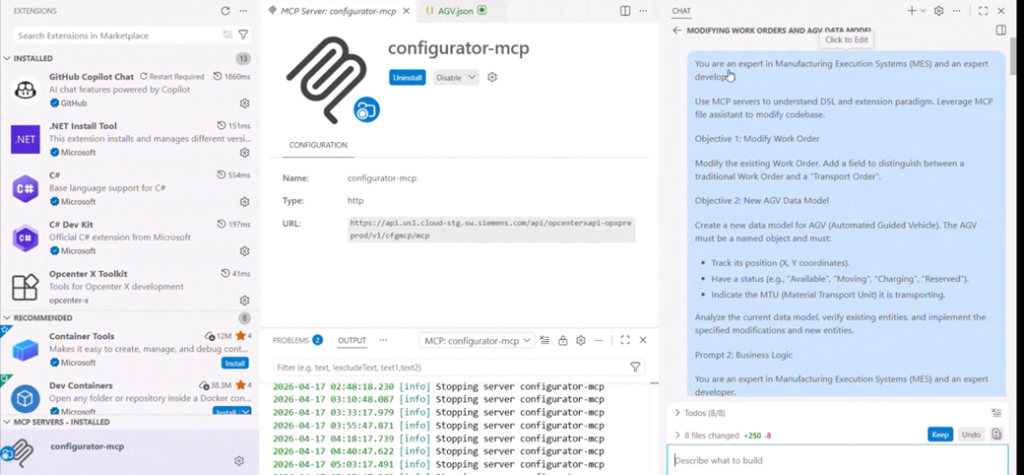Screen dimensions: 1024x475
Task: Select the CHAT panel tab
Action: (x=681, y=11)
